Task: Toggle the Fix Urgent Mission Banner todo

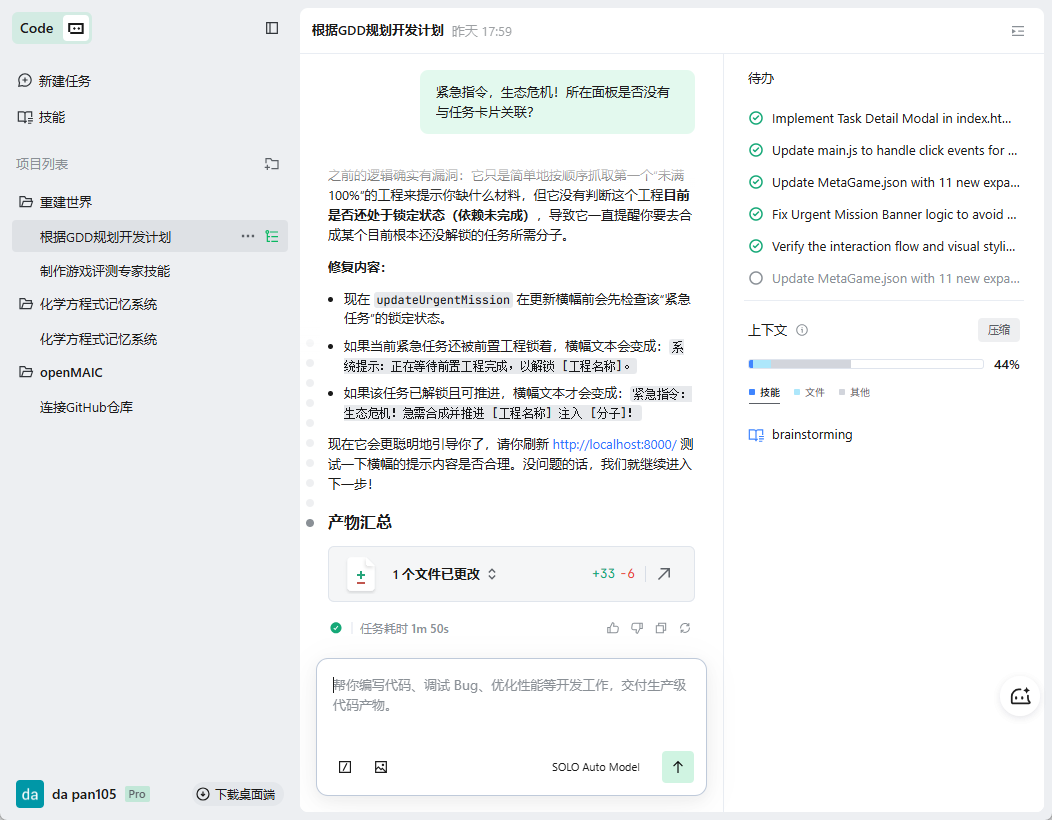Action: [x=756, y=215]
